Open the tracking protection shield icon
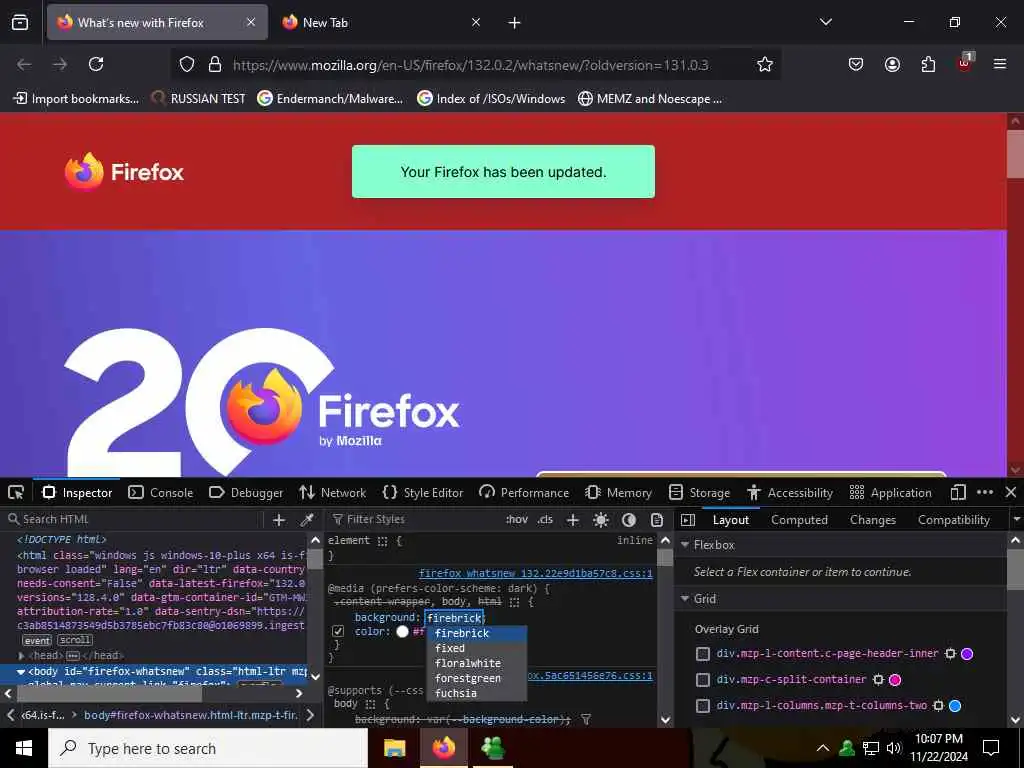This screenshot has height=768, width=1024. (x=187, y=64)
